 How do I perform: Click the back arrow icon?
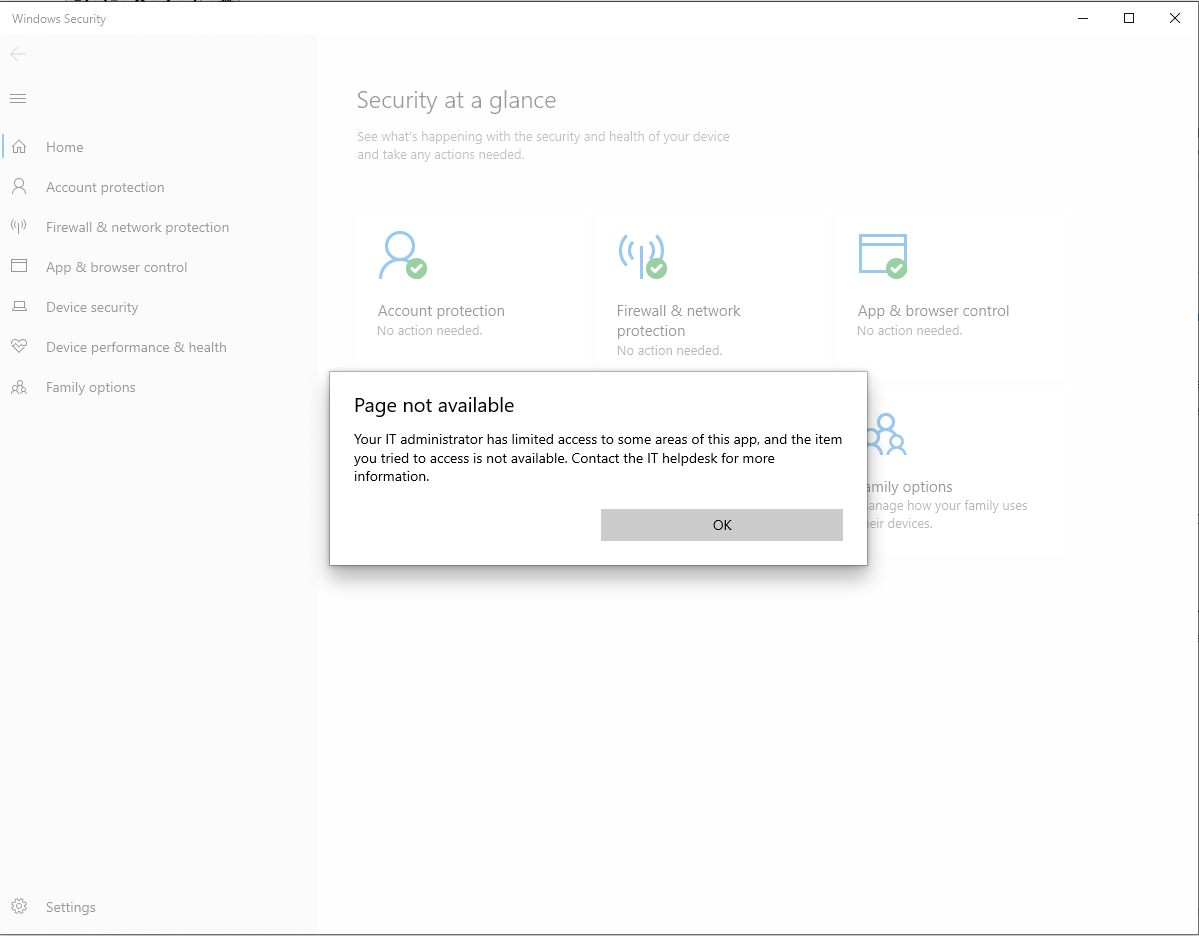(x=18, y=54)
